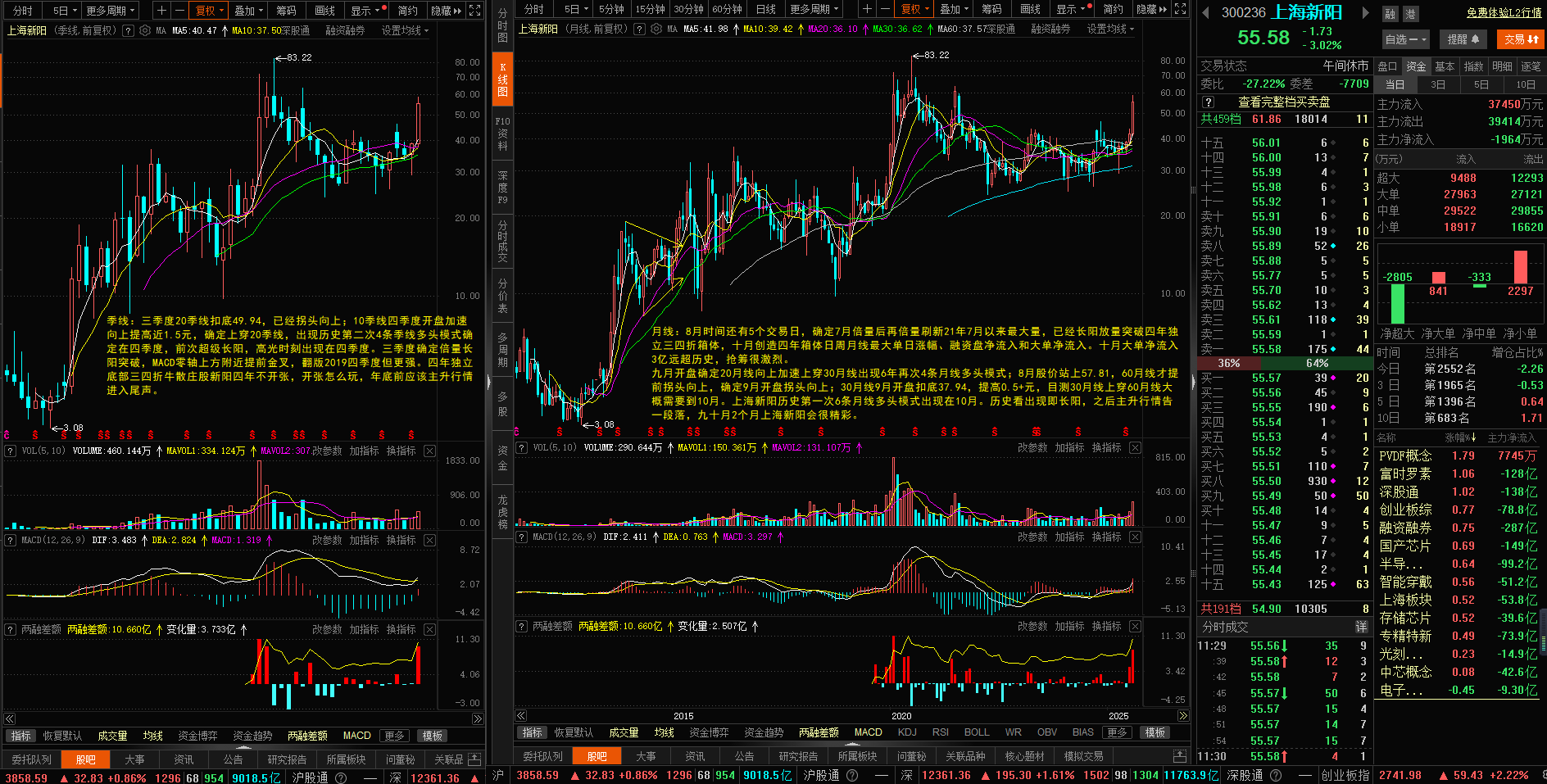Click export icon in right bottom tab bar

(1179, 756)
